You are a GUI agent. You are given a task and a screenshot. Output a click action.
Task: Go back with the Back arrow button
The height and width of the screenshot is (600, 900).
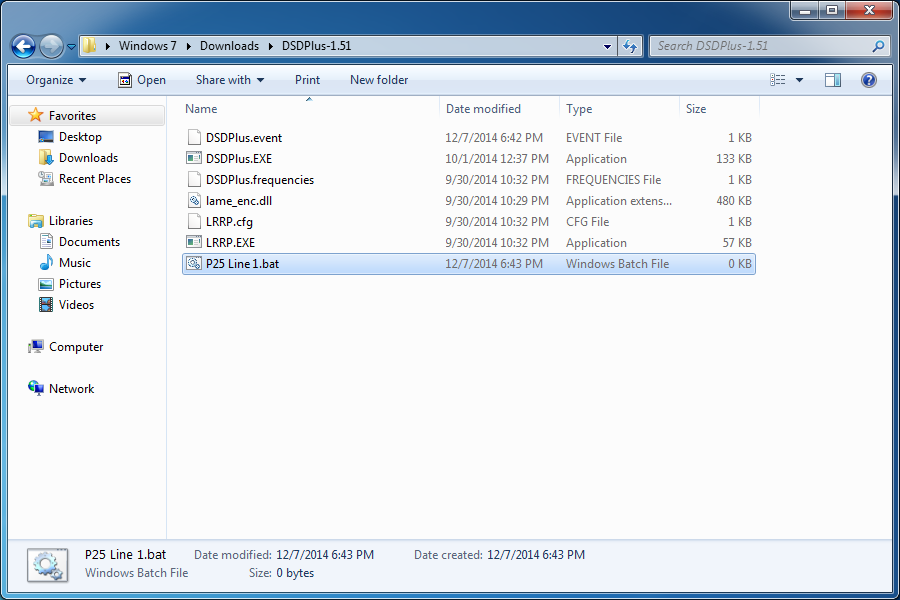pos(24,47)
